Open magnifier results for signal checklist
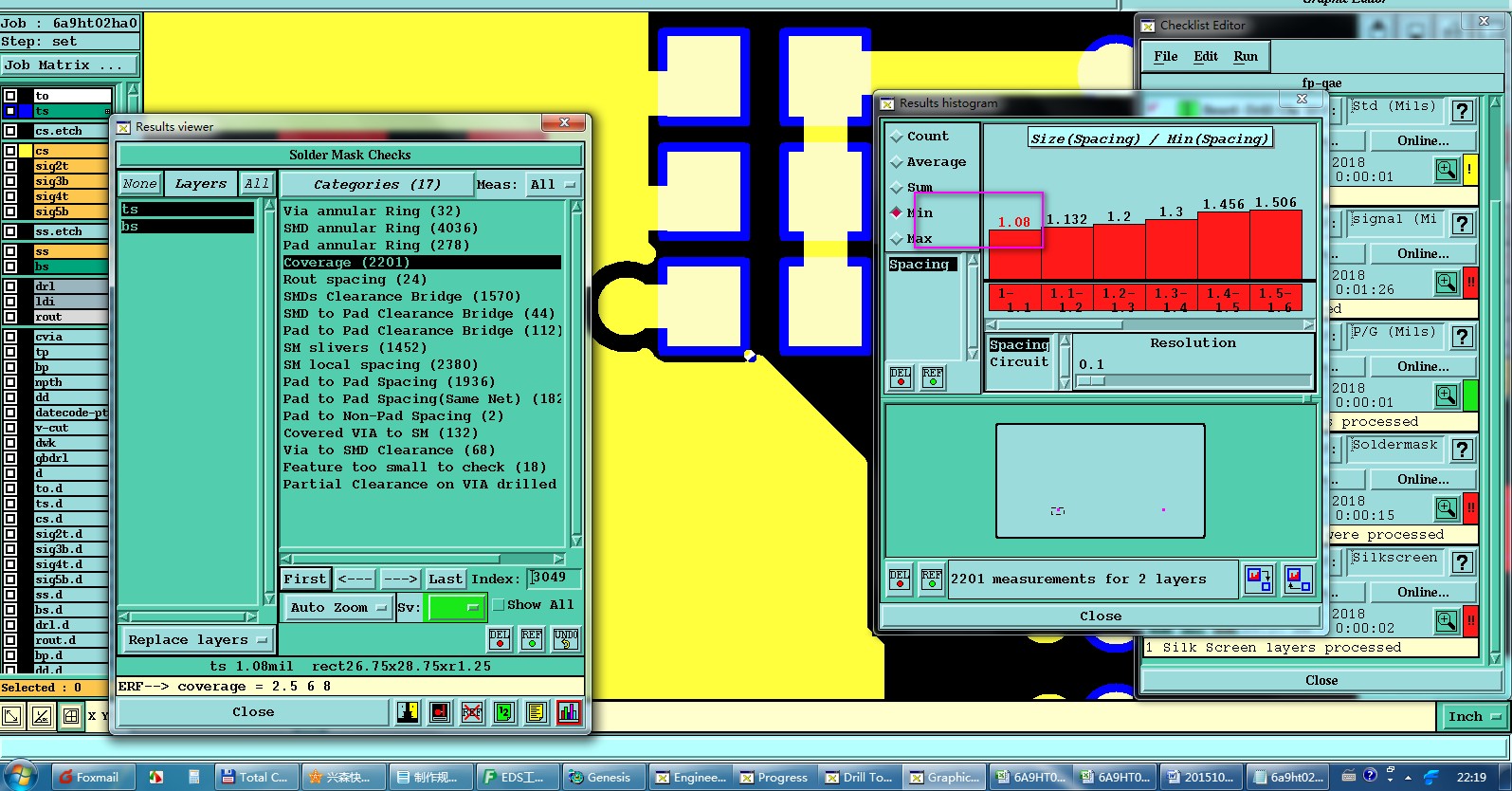 pos(1447,283)
